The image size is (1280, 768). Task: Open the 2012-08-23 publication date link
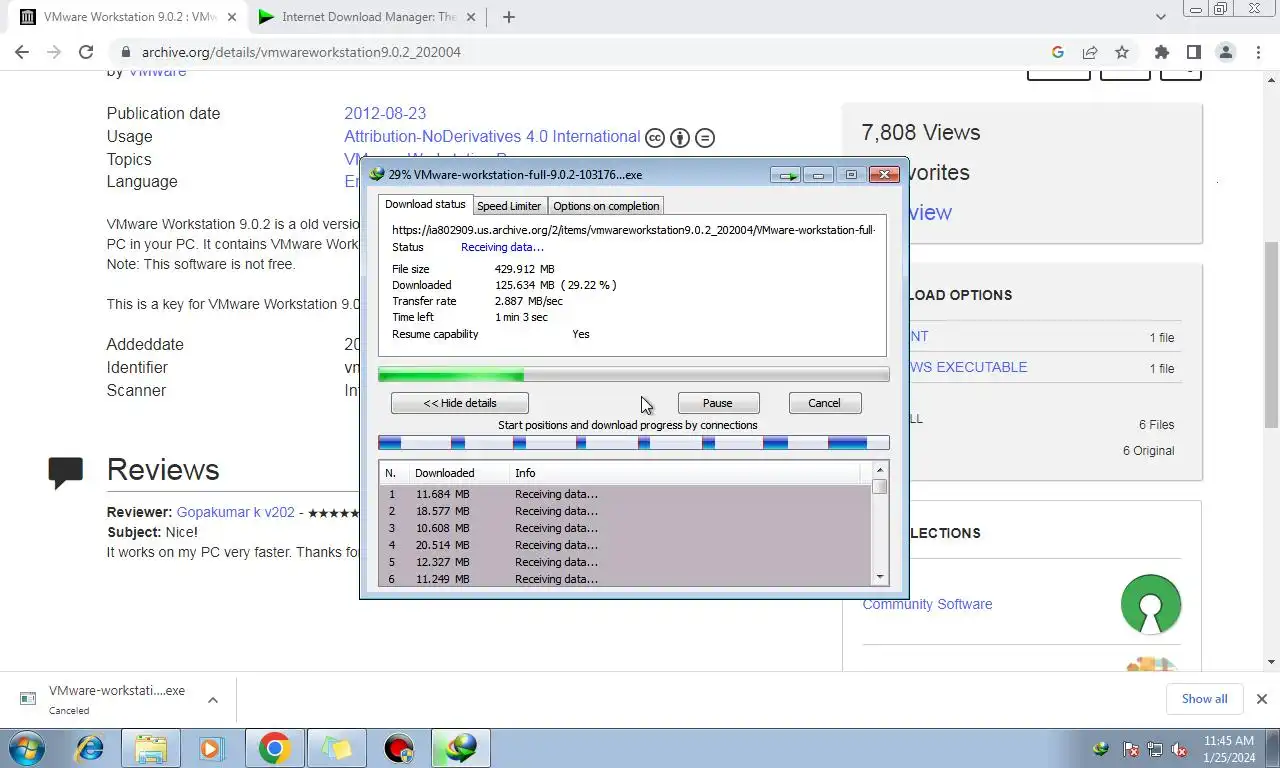pos(385,114)
